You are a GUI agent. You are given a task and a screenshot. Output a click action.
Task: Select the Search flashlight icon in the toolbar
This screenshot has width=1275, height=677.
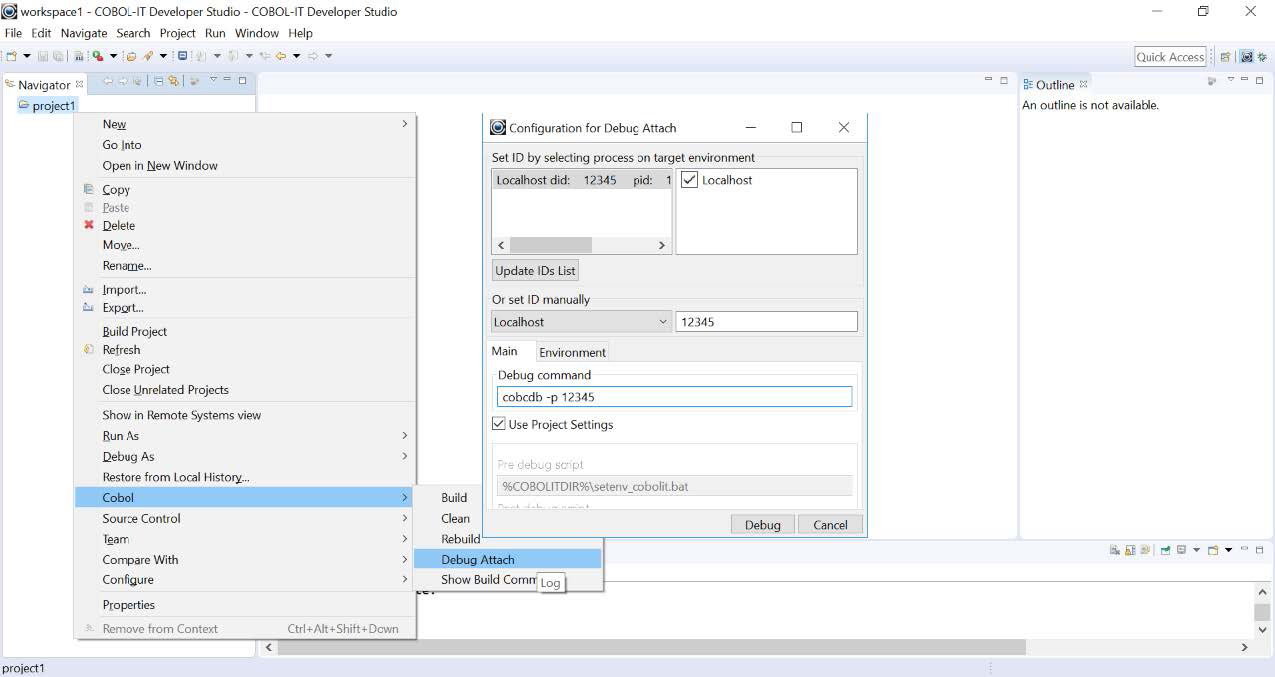coord(150,56)
